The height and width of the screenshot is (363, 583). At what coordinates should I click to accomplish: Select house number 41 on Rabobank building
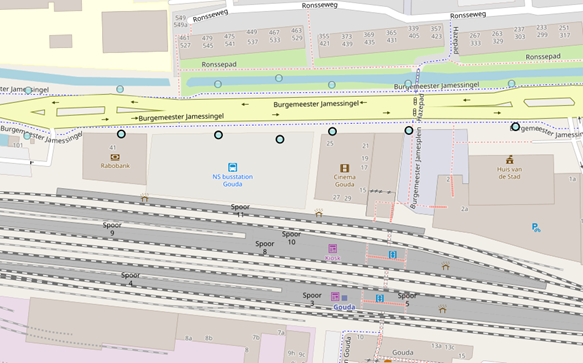tap(113, 148)
